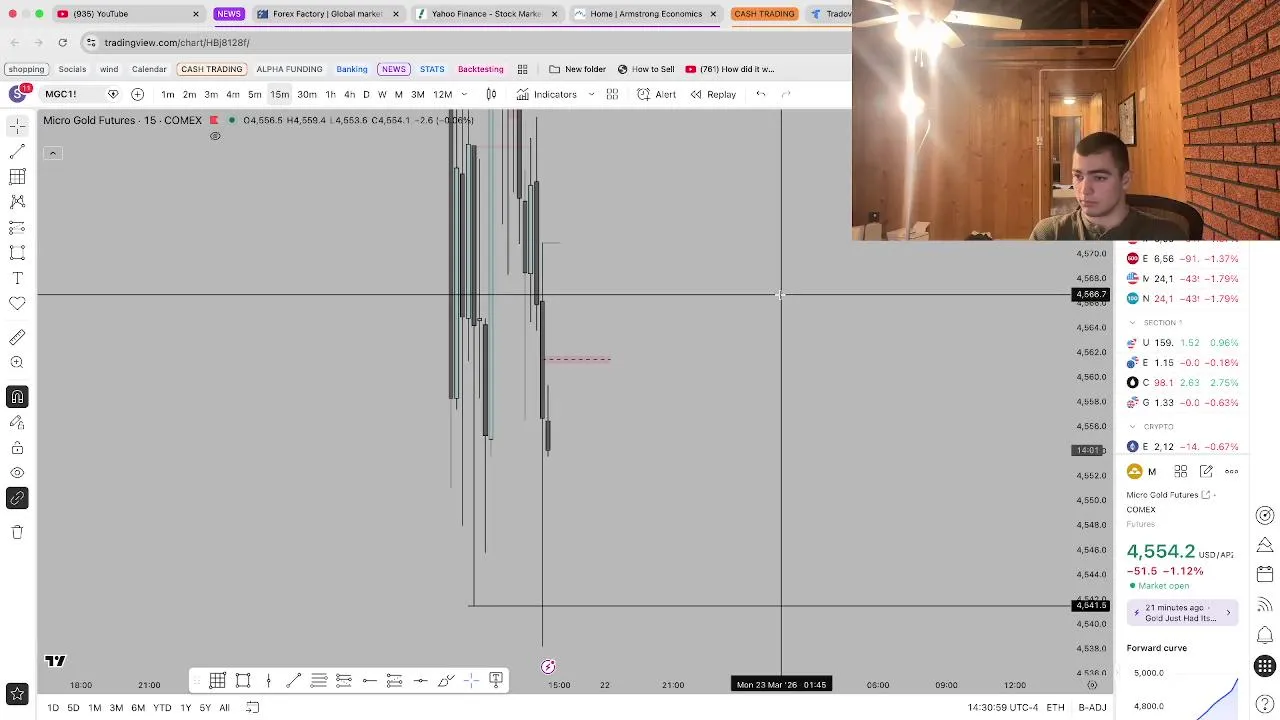Select text box tool in favorites toolbar
This screenshot has height=720, width=1280.
pos(495,681)
